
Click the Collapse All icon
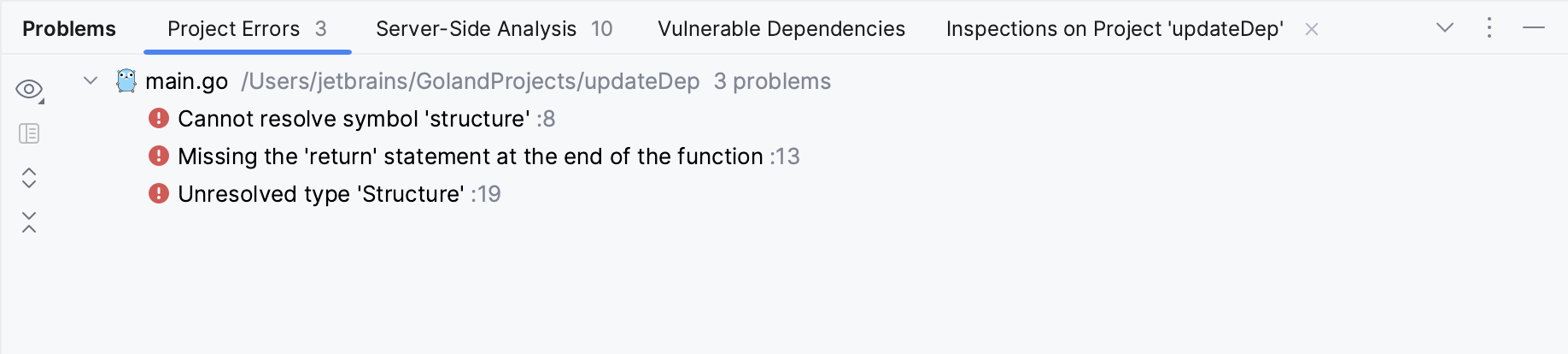point(29,222)
